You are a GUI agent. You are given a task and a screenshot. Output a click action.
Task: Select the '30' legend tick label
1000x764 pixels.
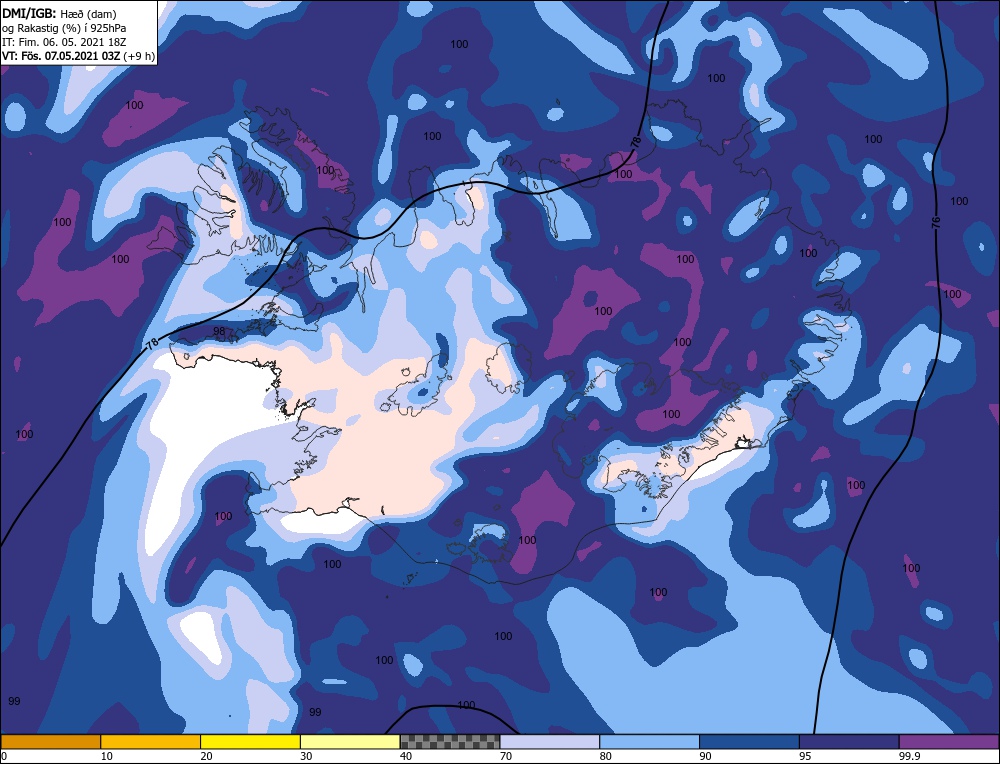tap(306, 756)
